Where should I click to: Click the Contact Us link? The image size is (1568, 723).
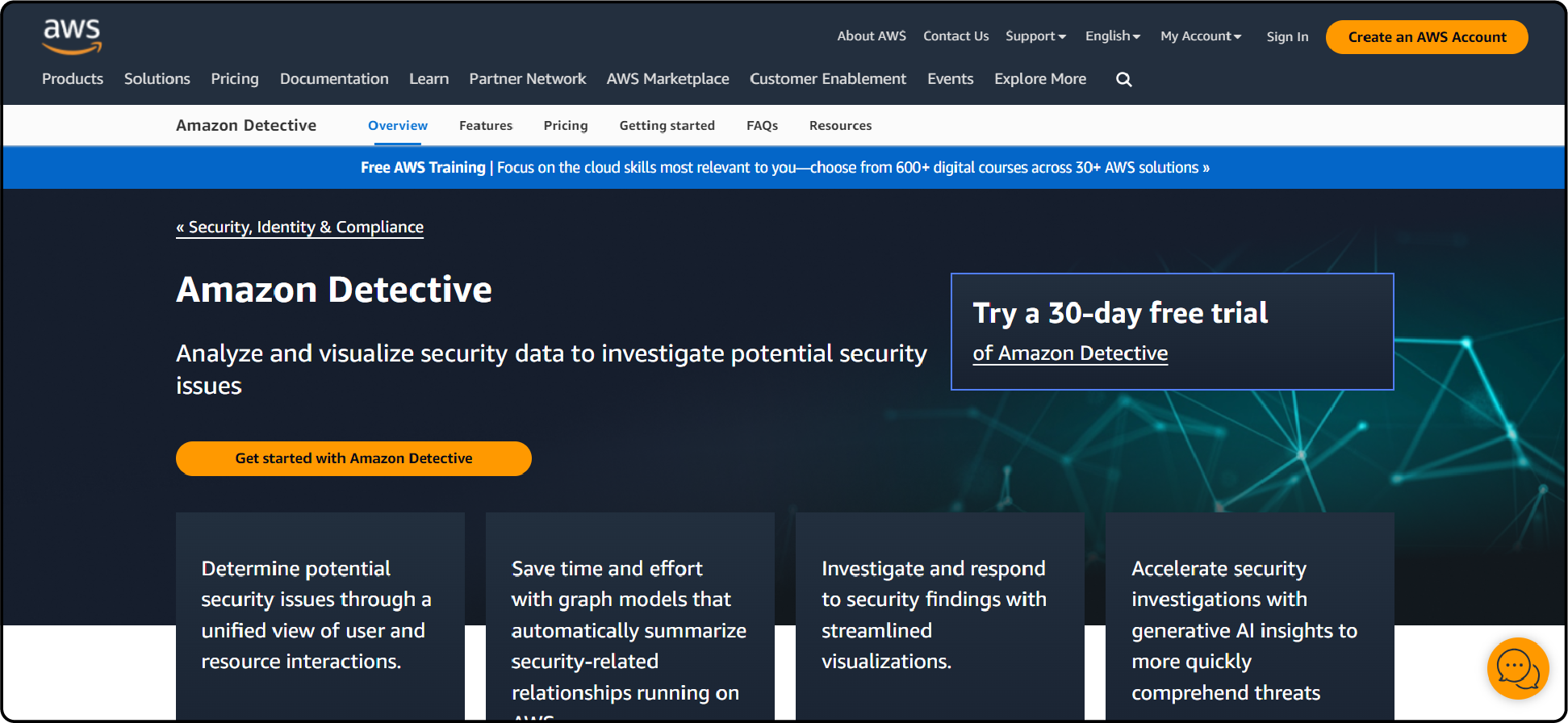[x=955, y=36]
